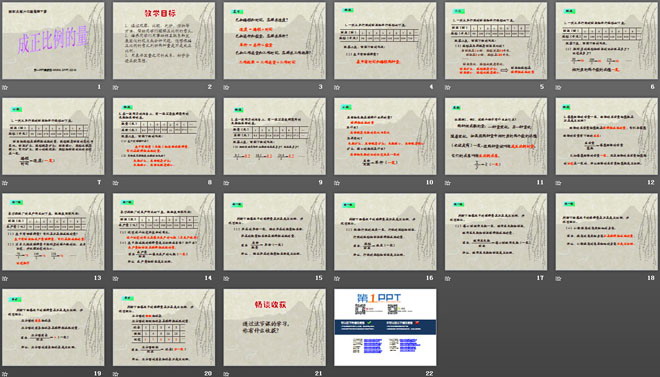Preview animation via star under slide 7
Viewport: 660px width, 377px height.
[x=5, y=183]
